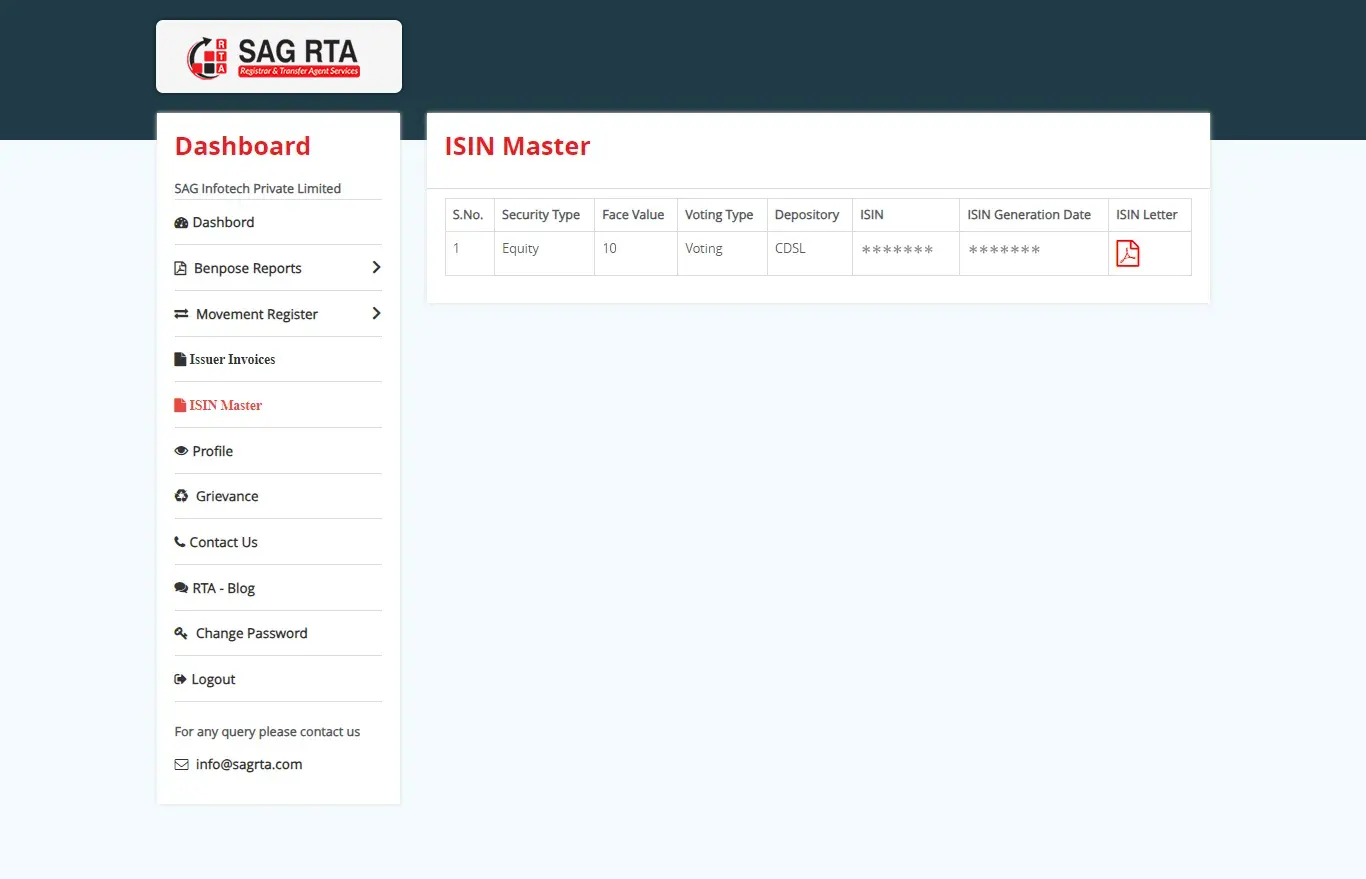Open the ISIN Letter PDF icon
Screen dimensions: 1366x879
[x=1127, y=254]
